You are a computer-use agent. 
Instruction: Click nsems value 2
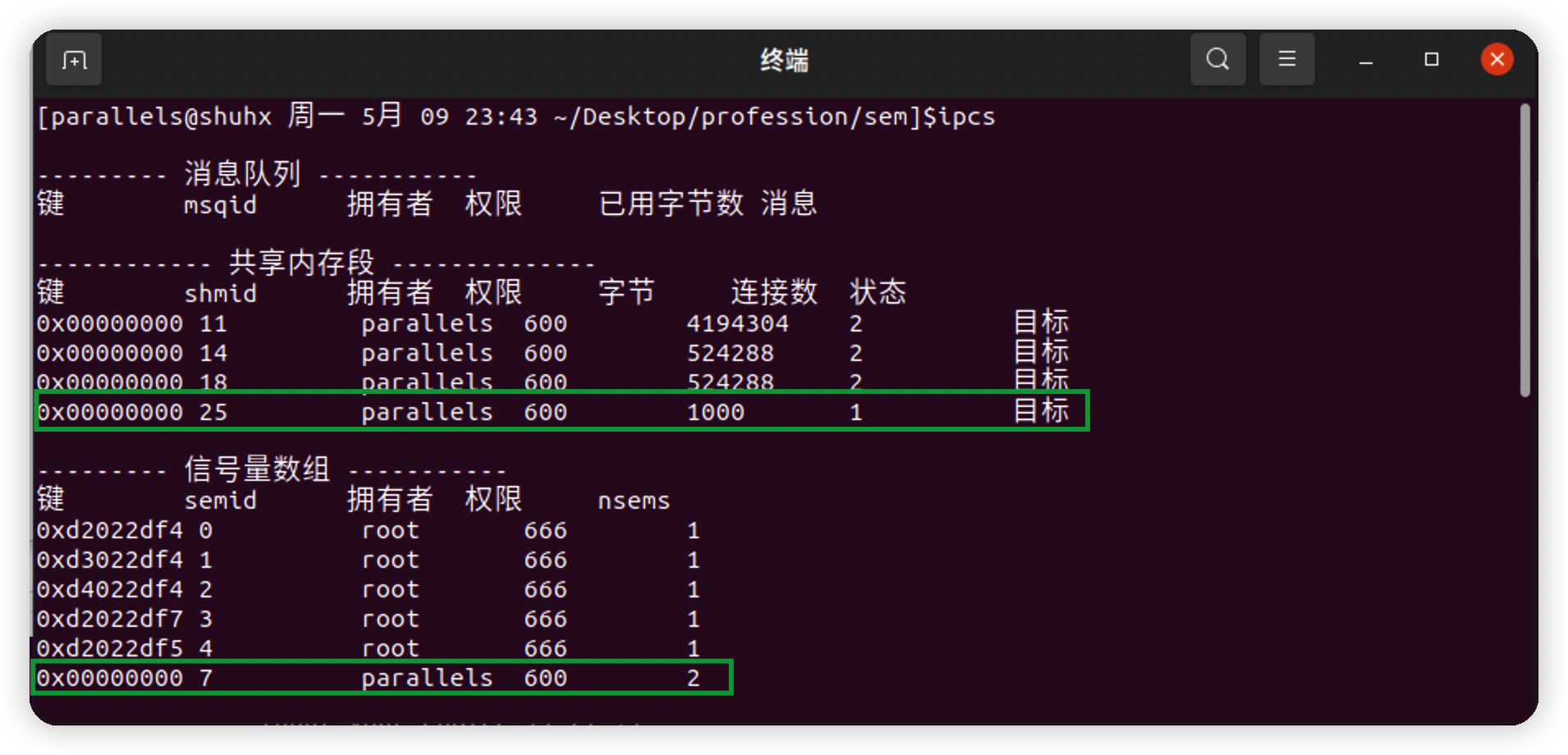coord(693,678)
